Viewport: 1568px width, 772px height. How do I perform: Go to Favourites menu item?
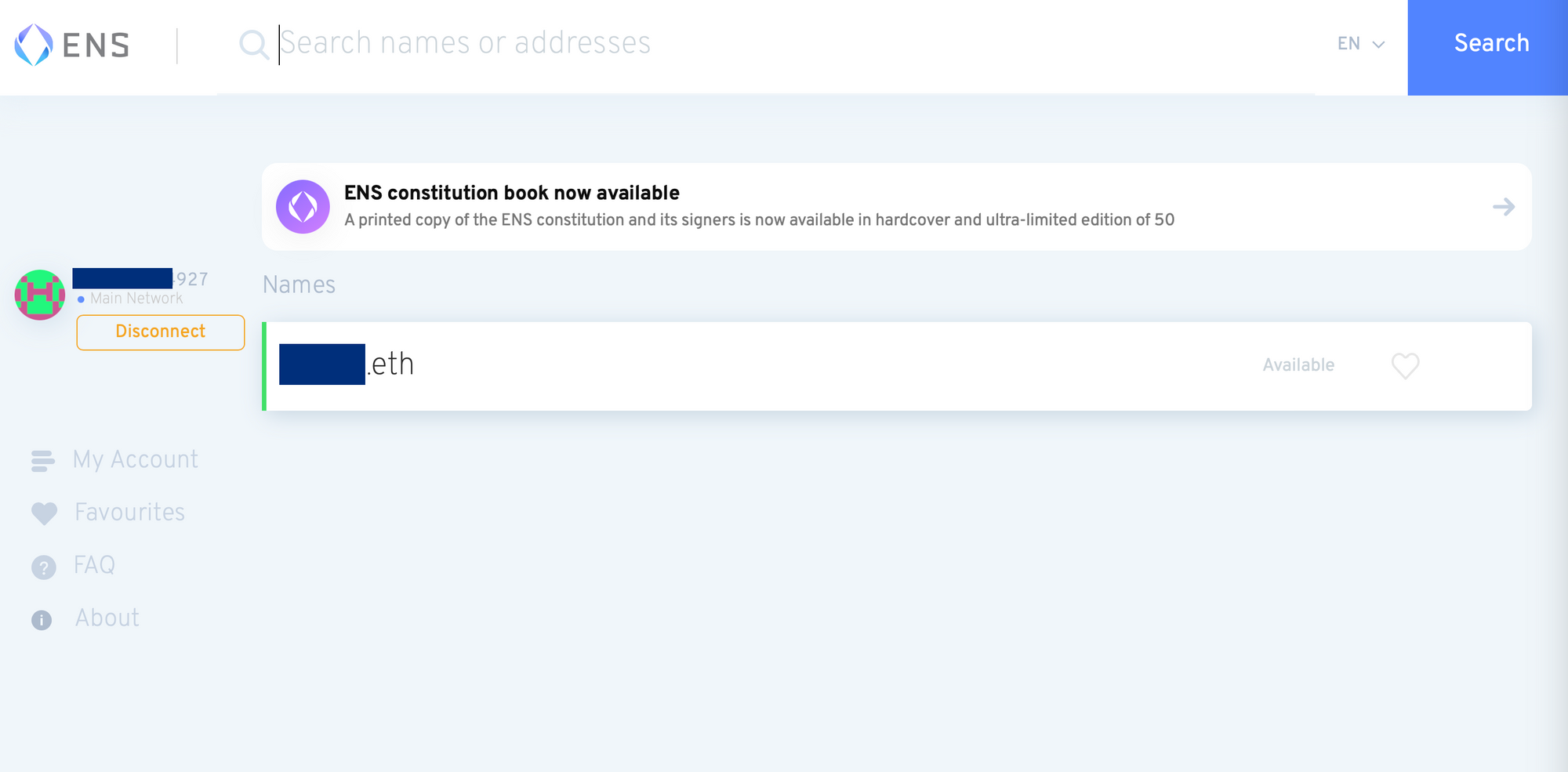pos(130,513)
